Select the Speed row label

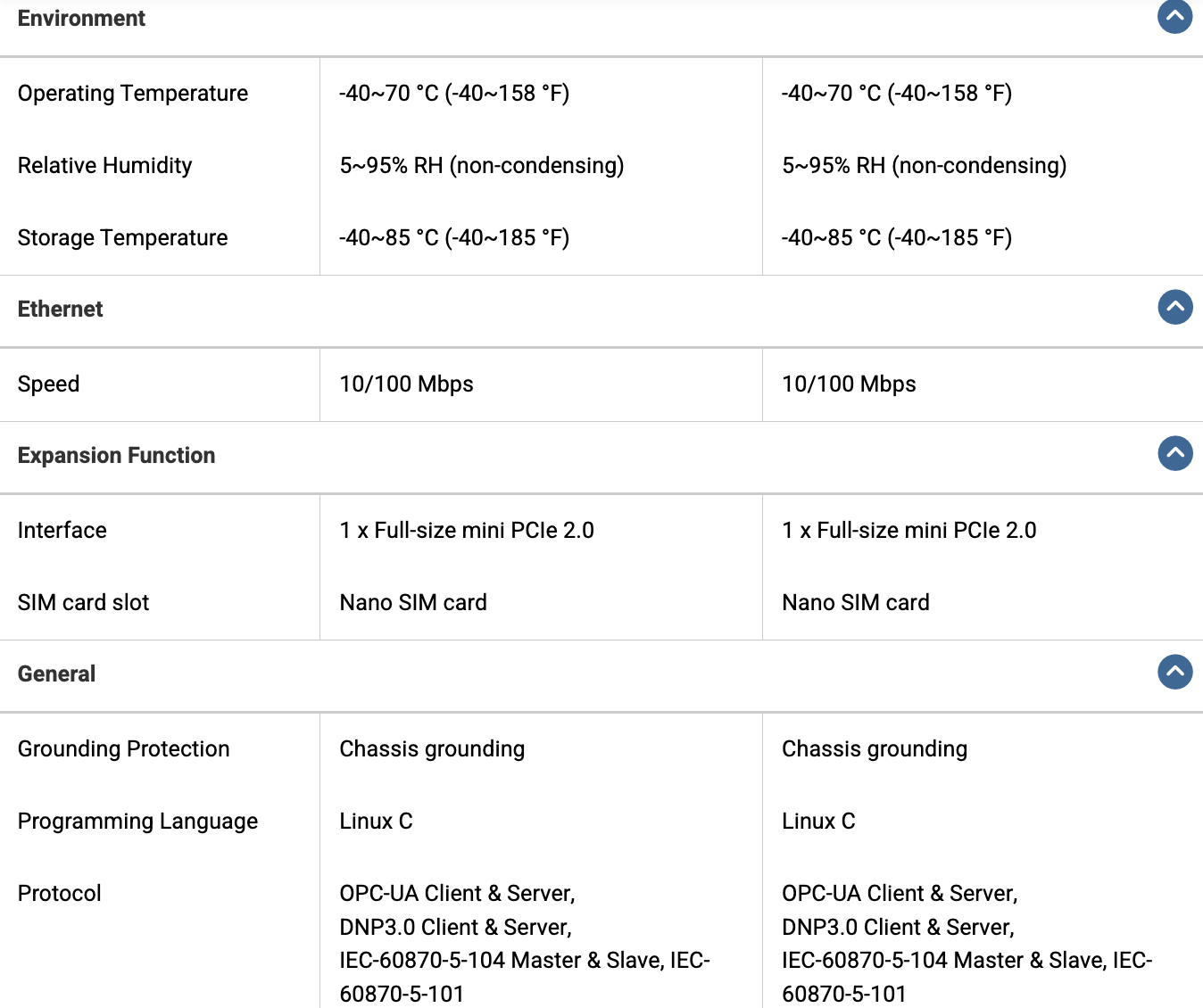pos(48,384)
